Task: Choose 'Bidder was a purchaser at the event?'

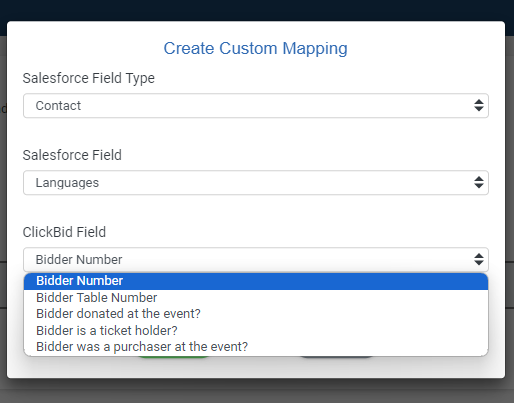Action: click(x=256, y=347)
